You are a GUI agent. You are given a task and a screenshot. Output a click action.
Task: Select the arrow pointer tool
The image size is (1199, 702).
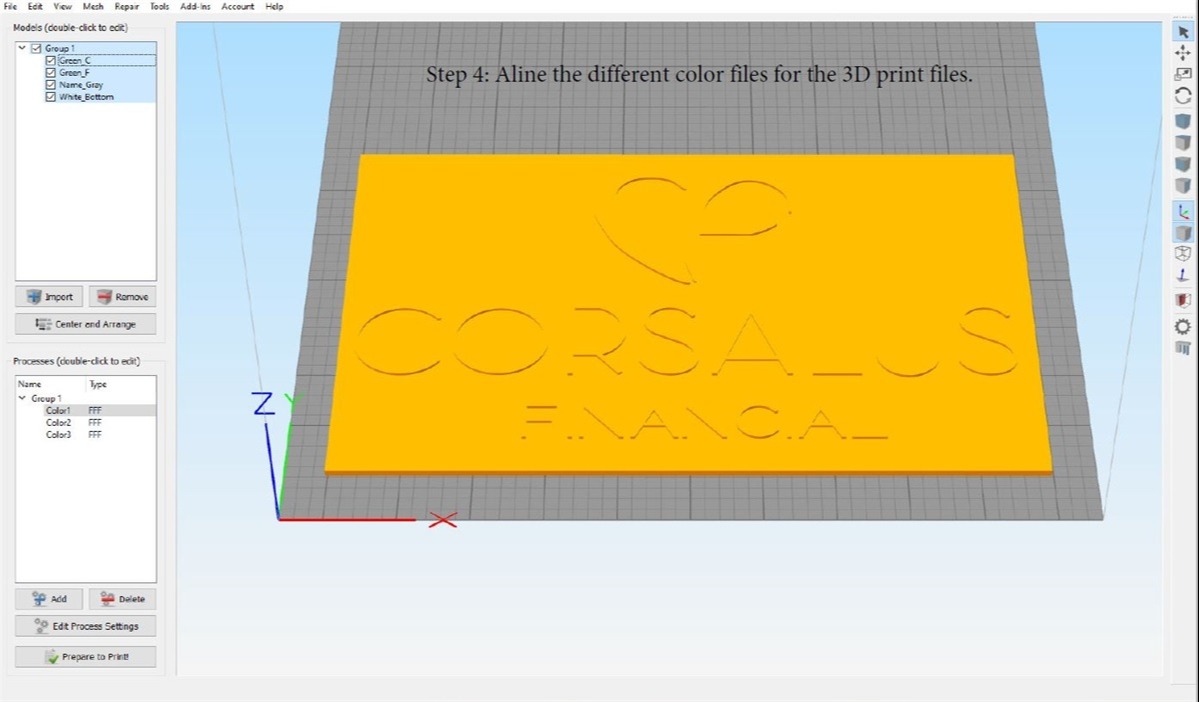[x=1184, y=32]
